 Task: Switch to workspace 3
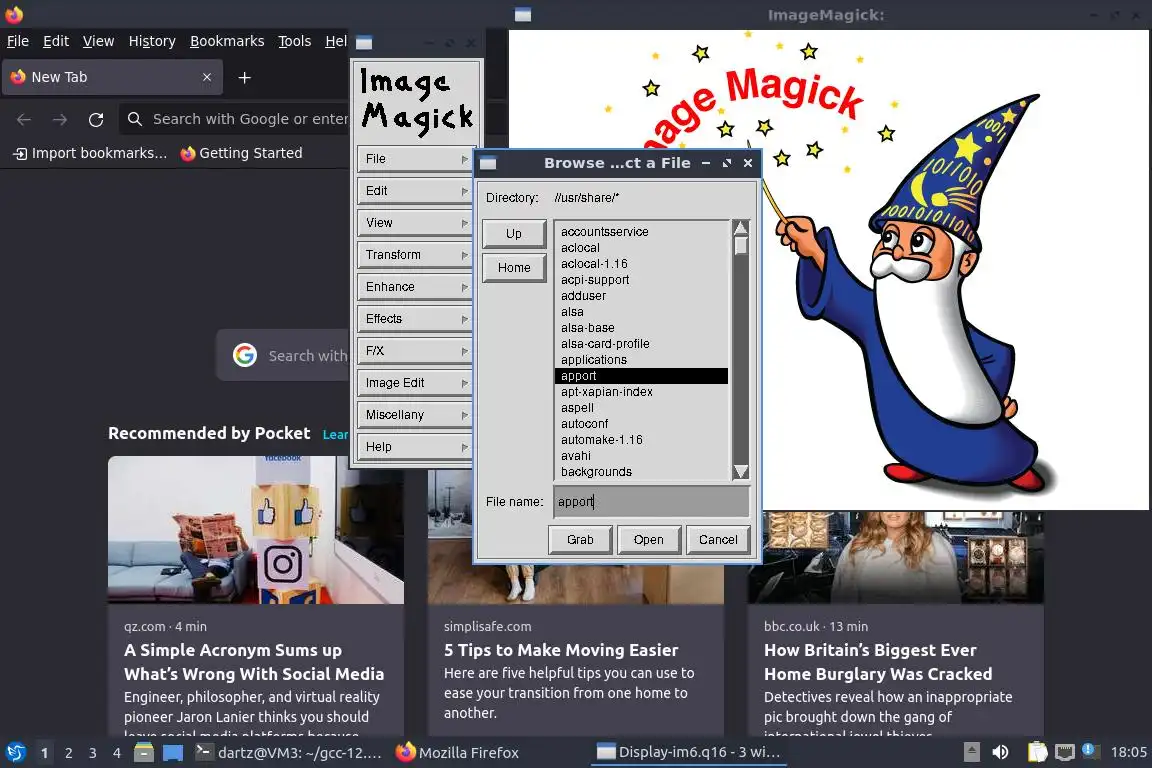(93, 753)
